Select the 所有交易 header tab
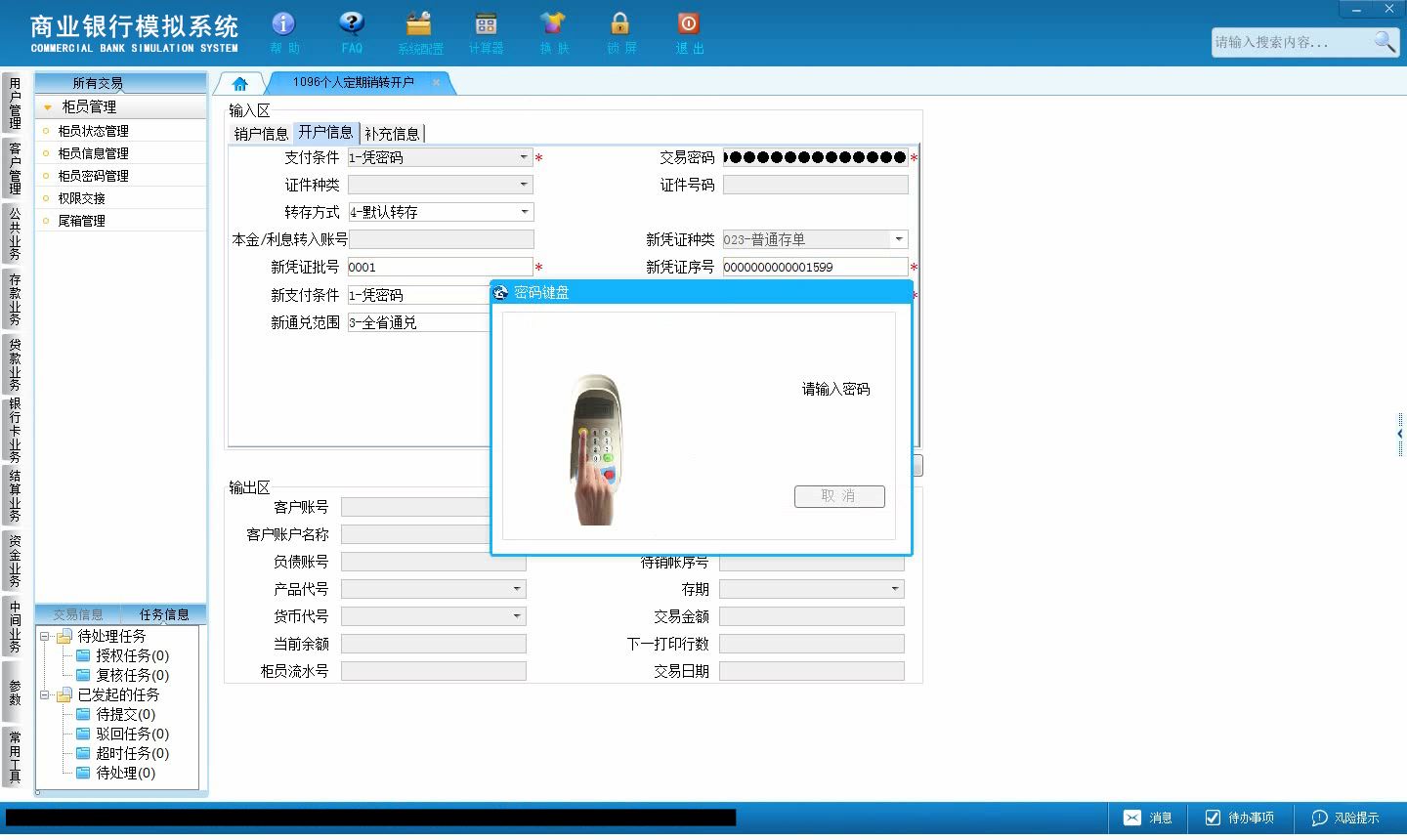Screen dimensions: 1407x840 coord(98,83)
